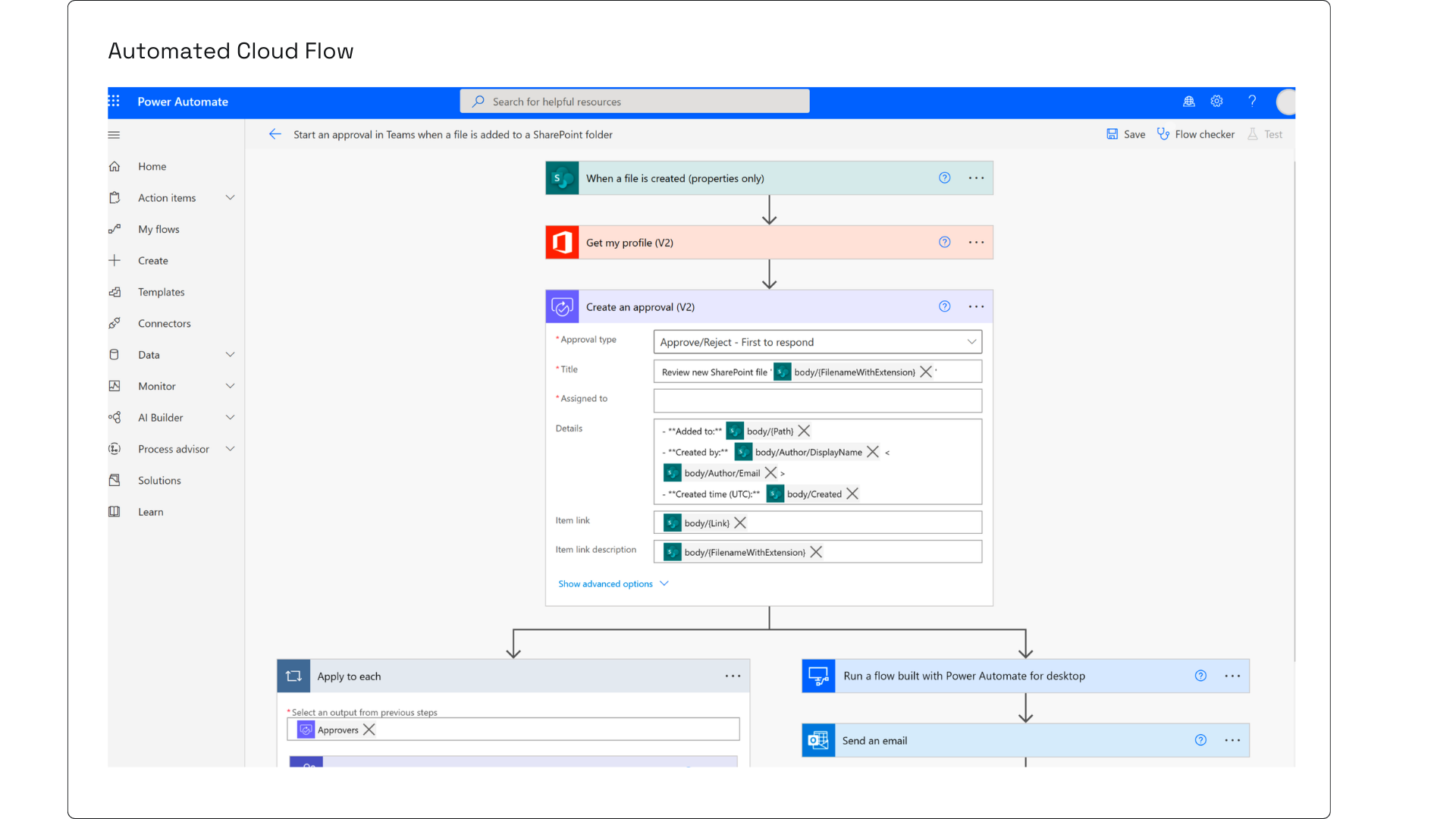Open ellipsis menu on Run a flow step
The image size is (1456, 819).
1232,676
